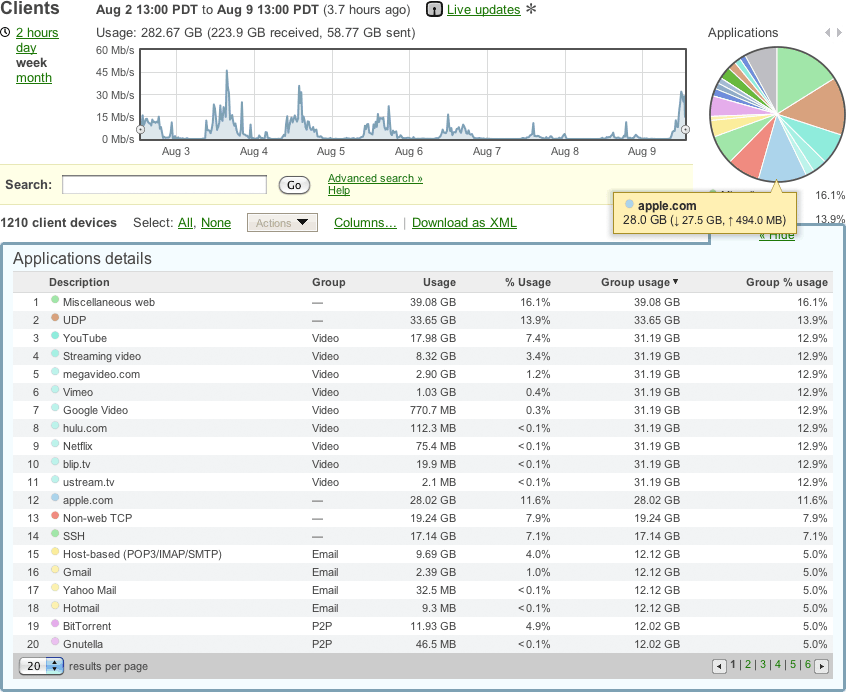Click the YouTube row description

[x=85, y=338]
